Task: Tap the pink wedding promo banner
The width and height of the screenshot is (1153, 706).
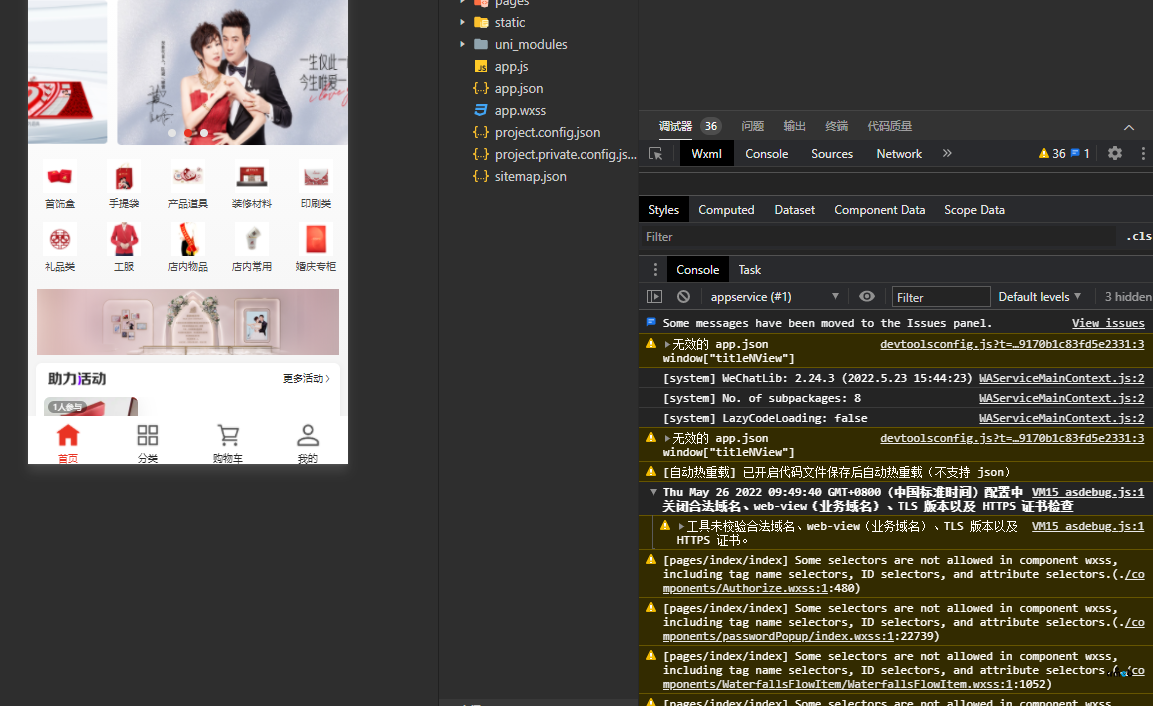Action: pos(188,322)
